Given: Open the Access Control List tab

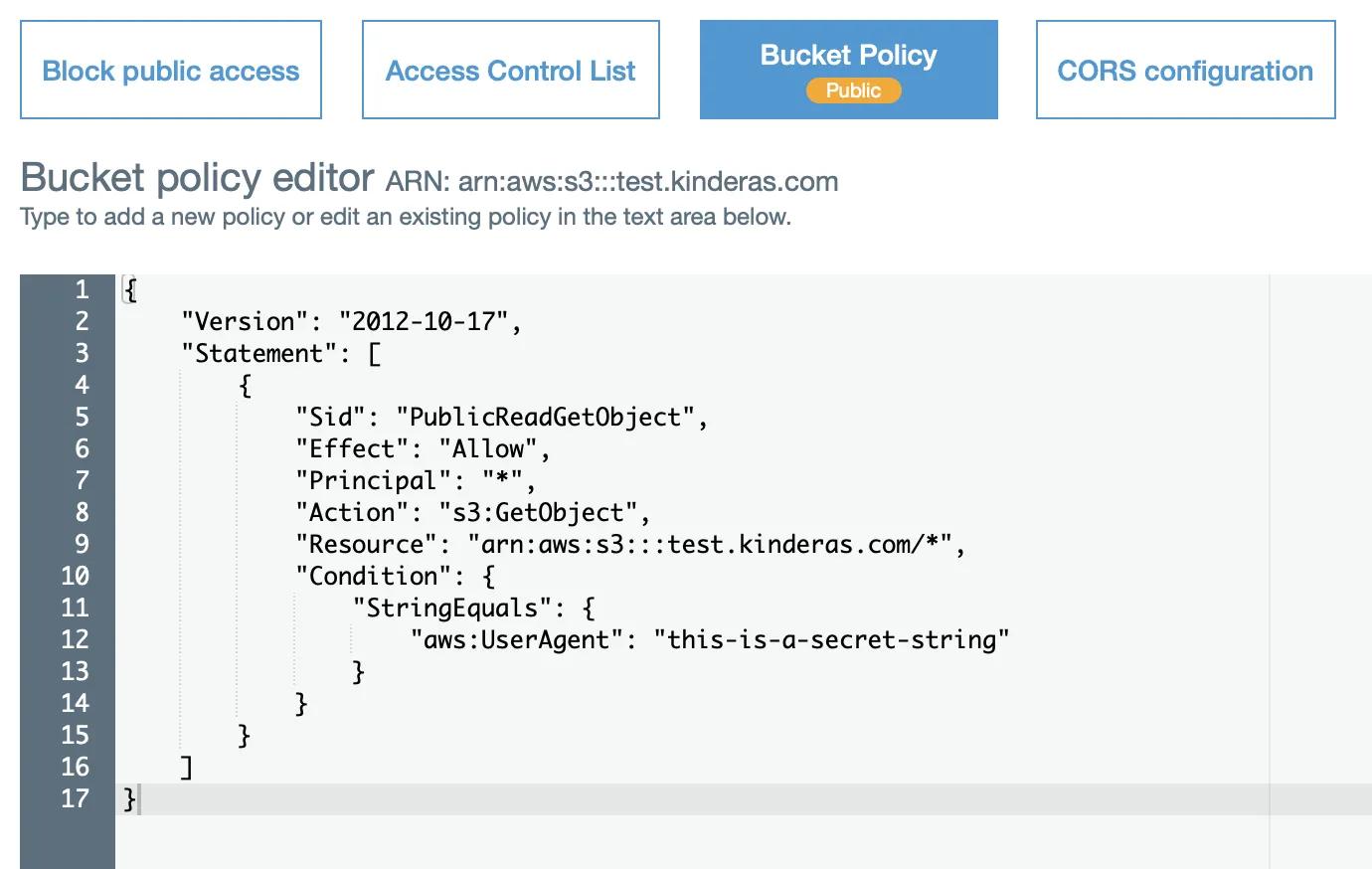Looking at the screenshot, I should tap(510, 70).
